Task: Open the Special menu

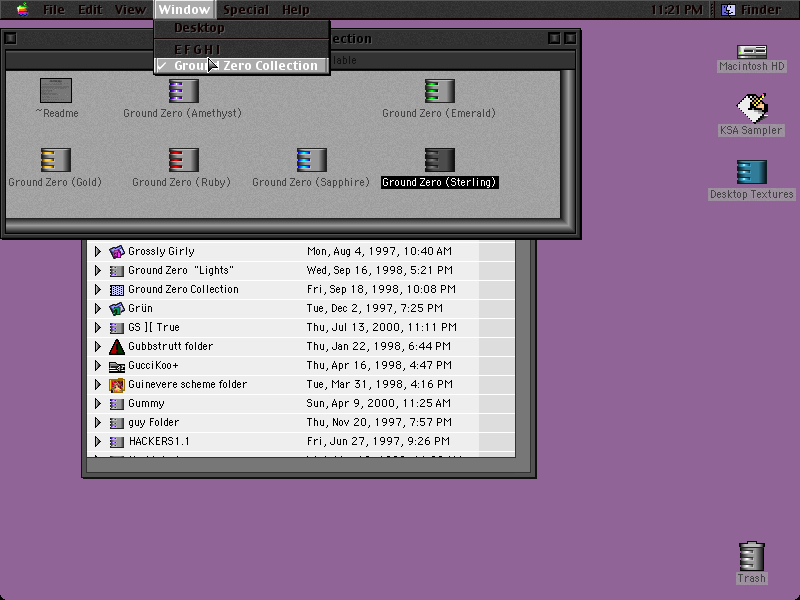Action: (246, 10)
